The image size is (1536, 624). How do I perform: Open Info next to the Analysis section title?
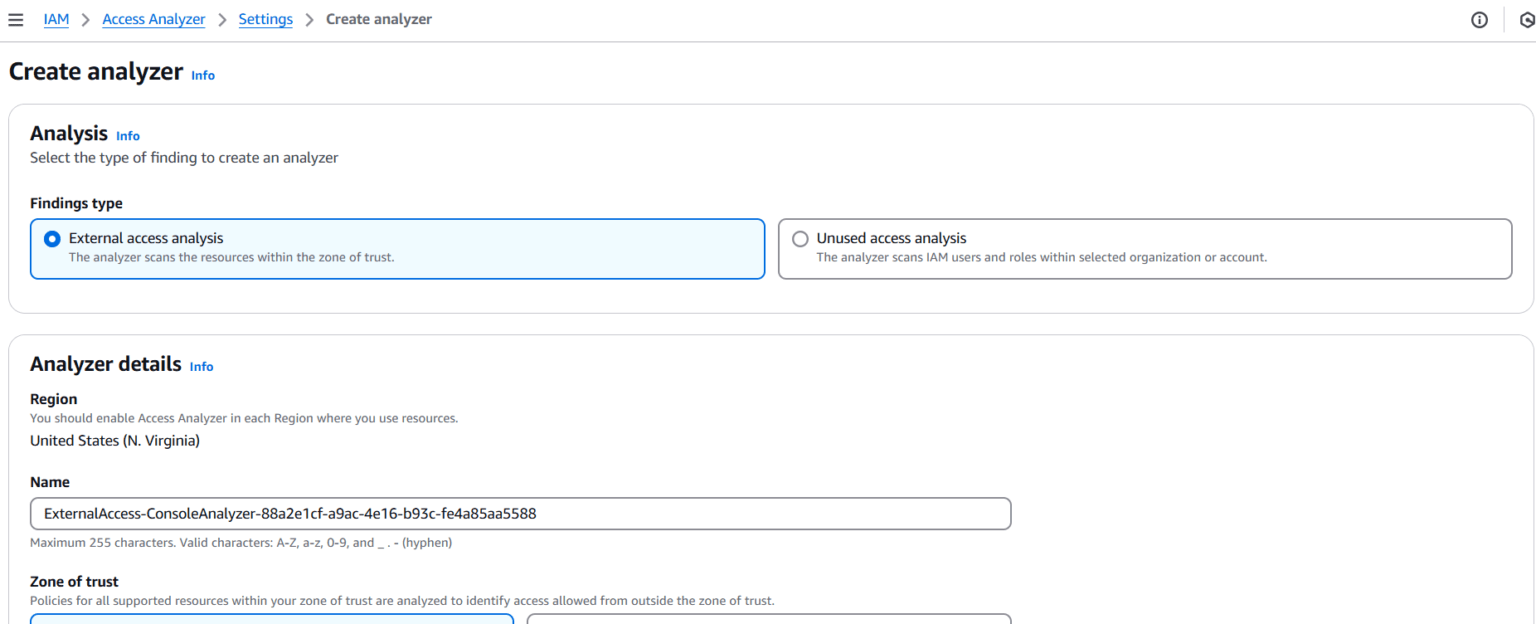tap(128, 135)
